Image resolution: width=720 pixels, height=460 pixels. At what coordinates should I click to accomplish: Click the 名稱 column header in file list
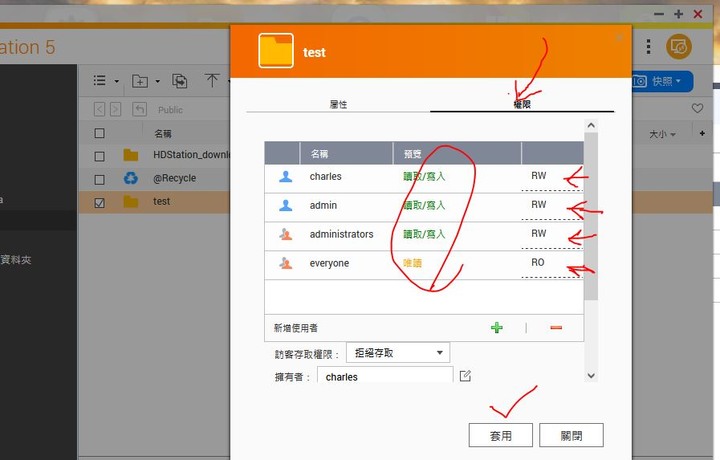point(163,134)
